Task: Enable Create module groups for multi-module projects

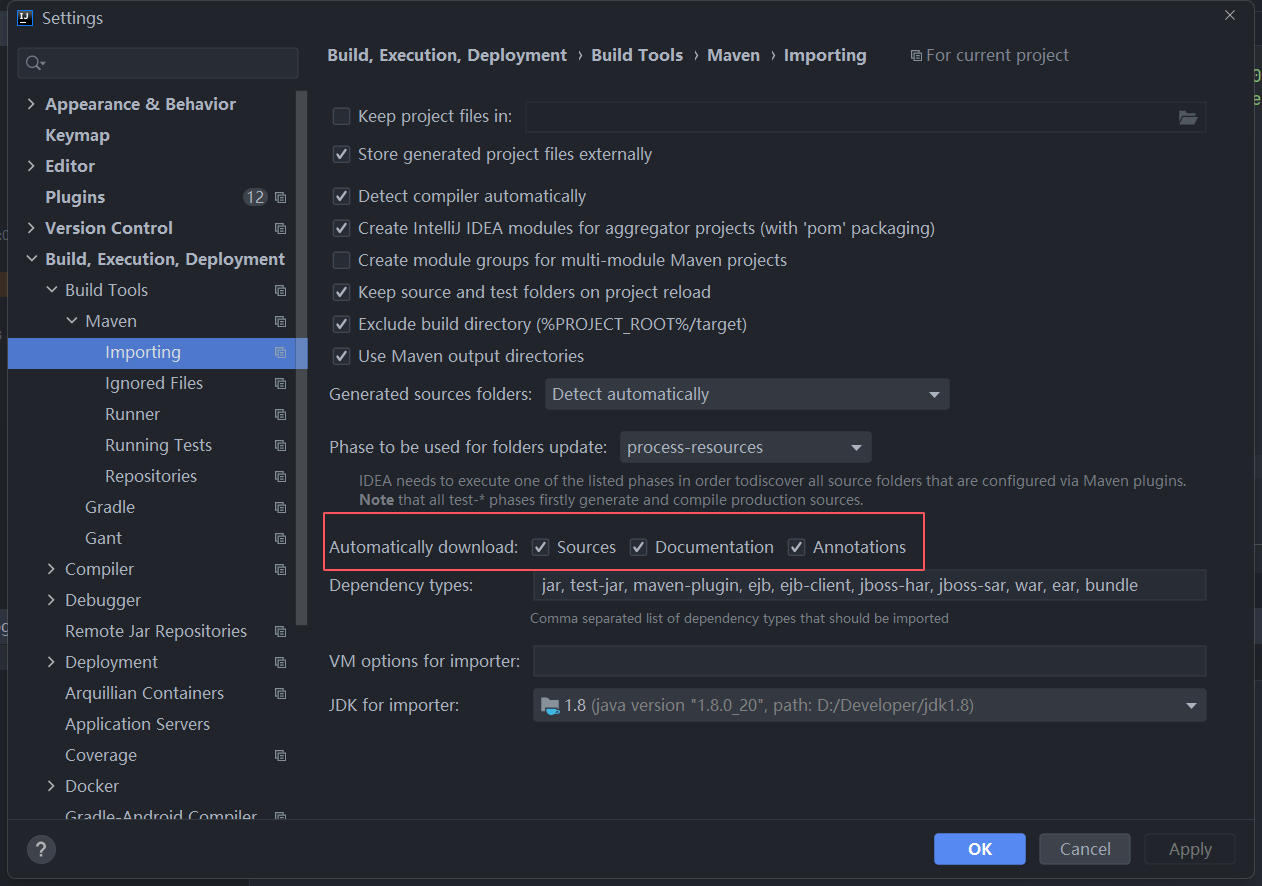Action: point(341,260)
